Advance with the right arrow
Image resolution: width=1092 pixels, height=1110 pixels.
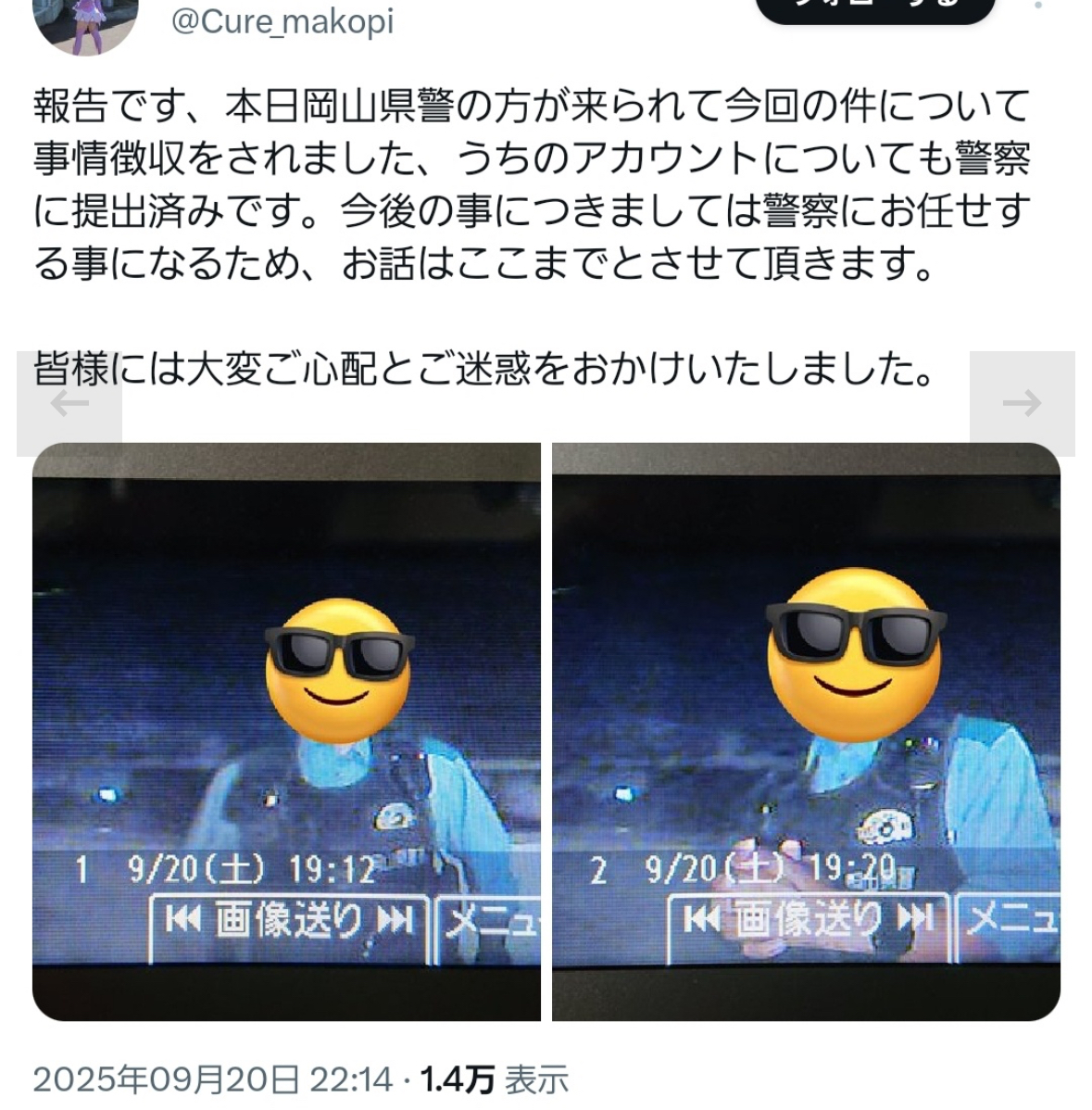pyautogui.click(x=1022, y=403)
